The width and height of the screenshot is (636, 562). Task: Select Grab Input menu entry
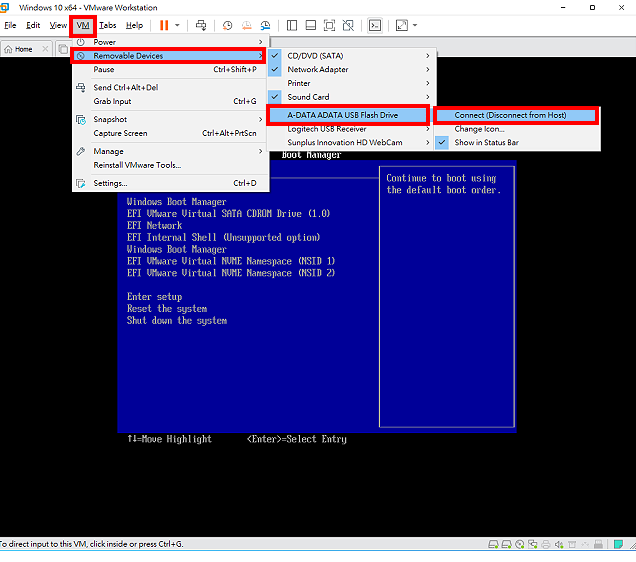pos(170,101)
